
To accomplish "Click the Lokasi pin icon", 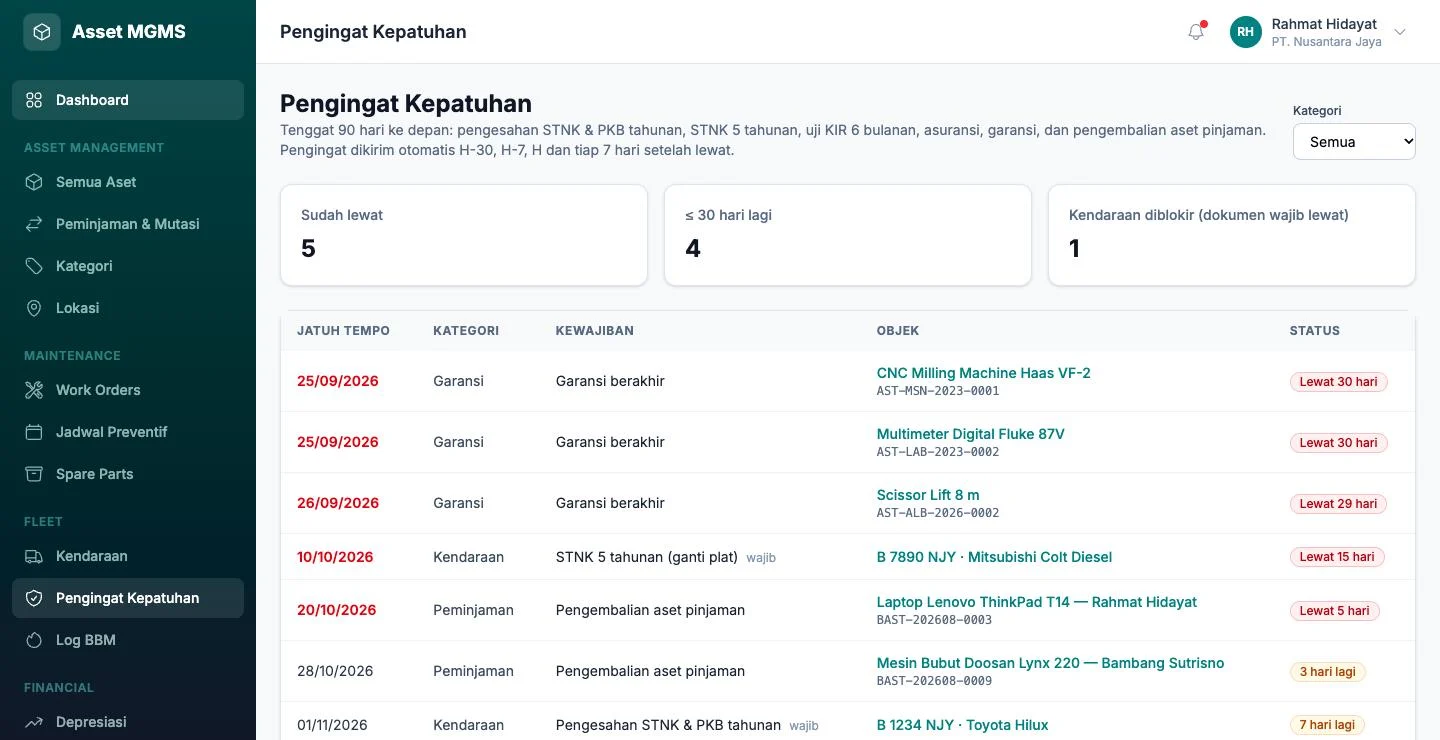I will [x=34, y=308].
